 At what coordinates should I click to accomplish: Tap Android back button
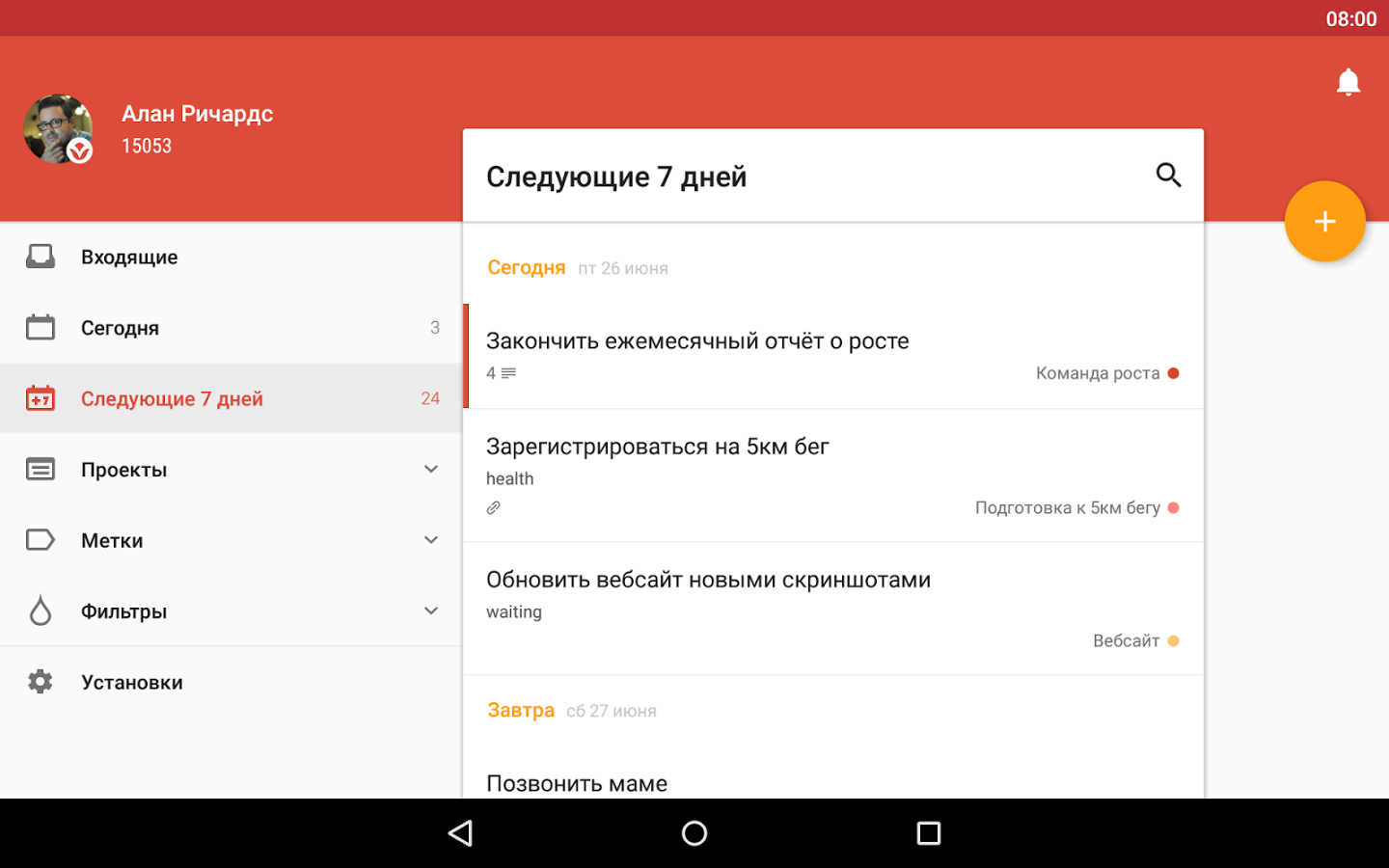point(461,833)
